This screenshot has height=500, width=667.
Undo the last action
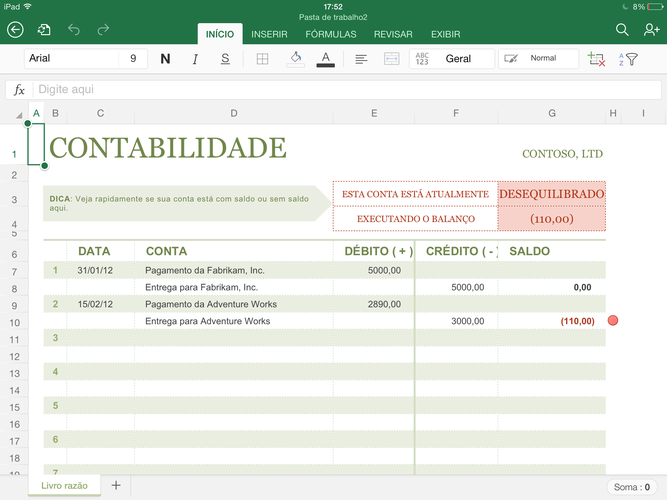pos(74,30)
